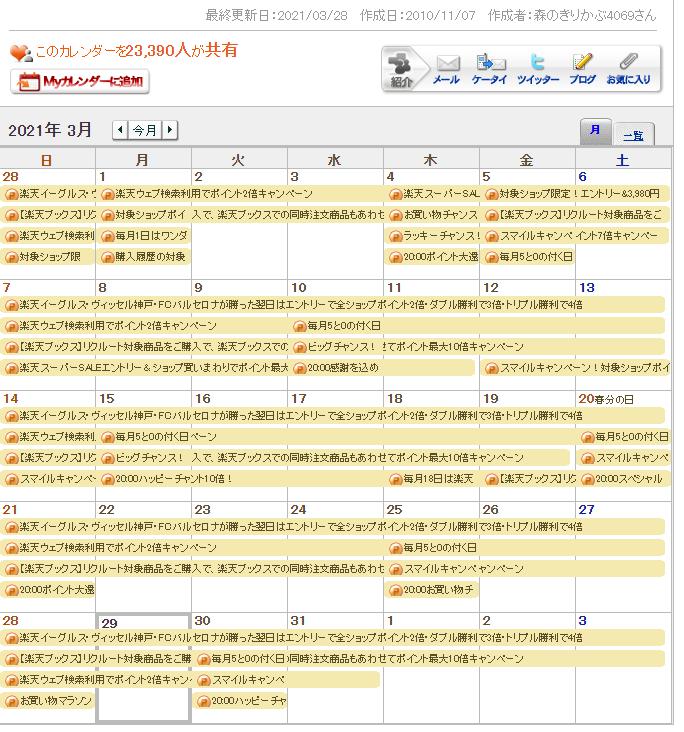
Task: Open March 12 event スマイルキャンペーン!対象ショップ
Action: [576, 368]
